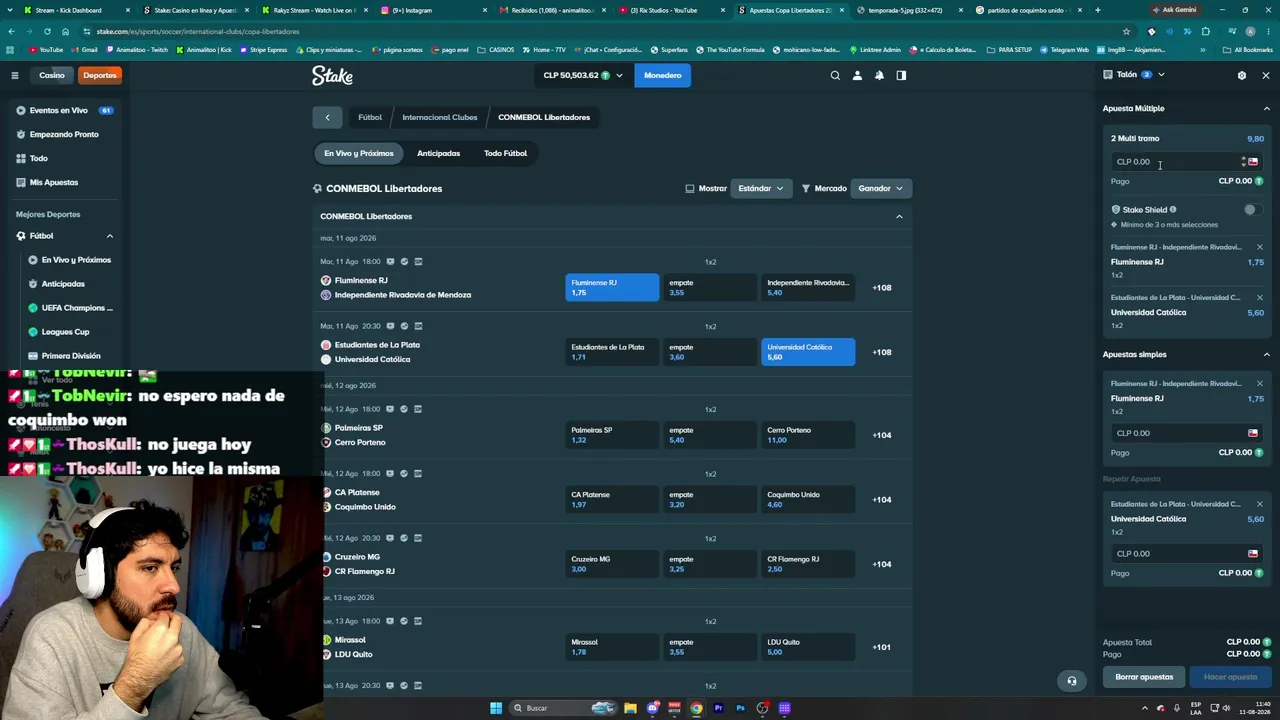This screenshot has height=720, width=1280.
Task: Open the notifications bell
Action: [879, 75]
